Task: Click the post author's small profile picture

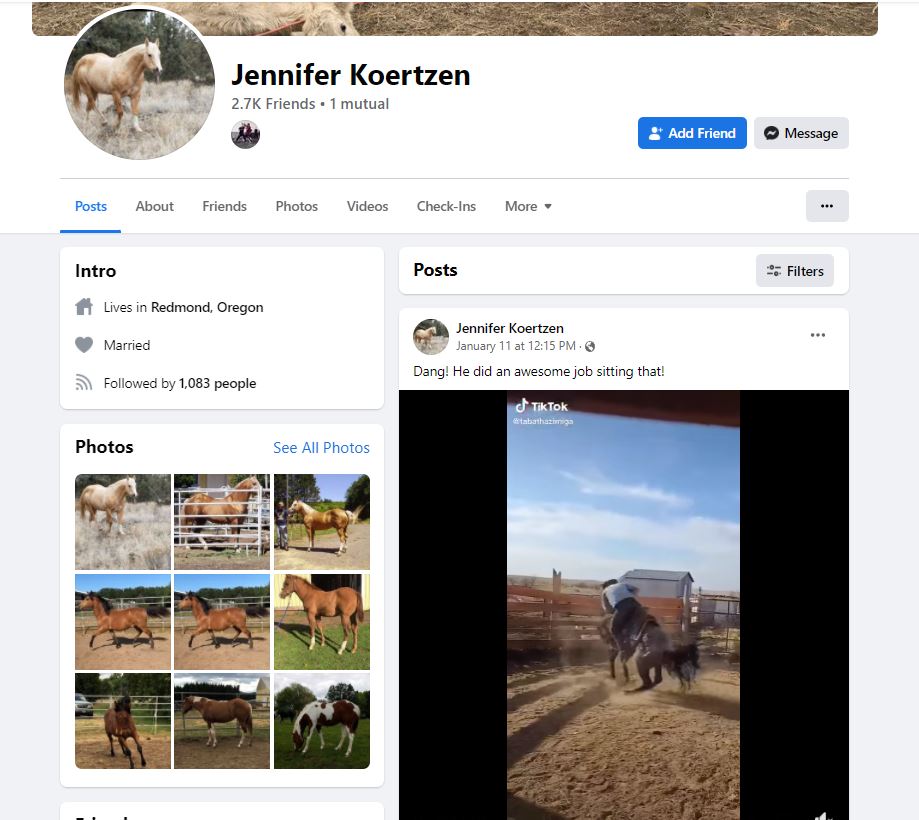Action: click(431, 336)
